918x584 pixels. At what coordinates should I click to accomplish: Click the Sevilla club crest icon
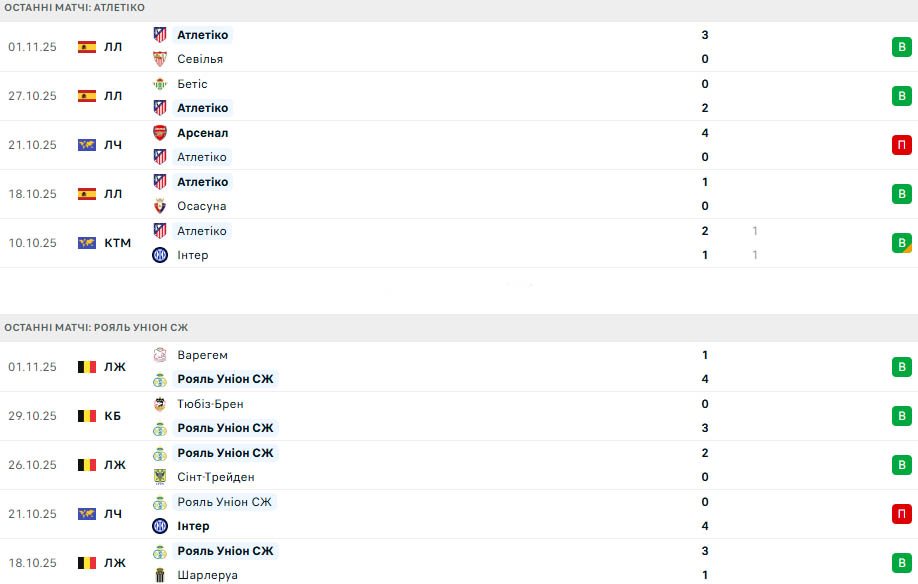(x=160, y=59)
